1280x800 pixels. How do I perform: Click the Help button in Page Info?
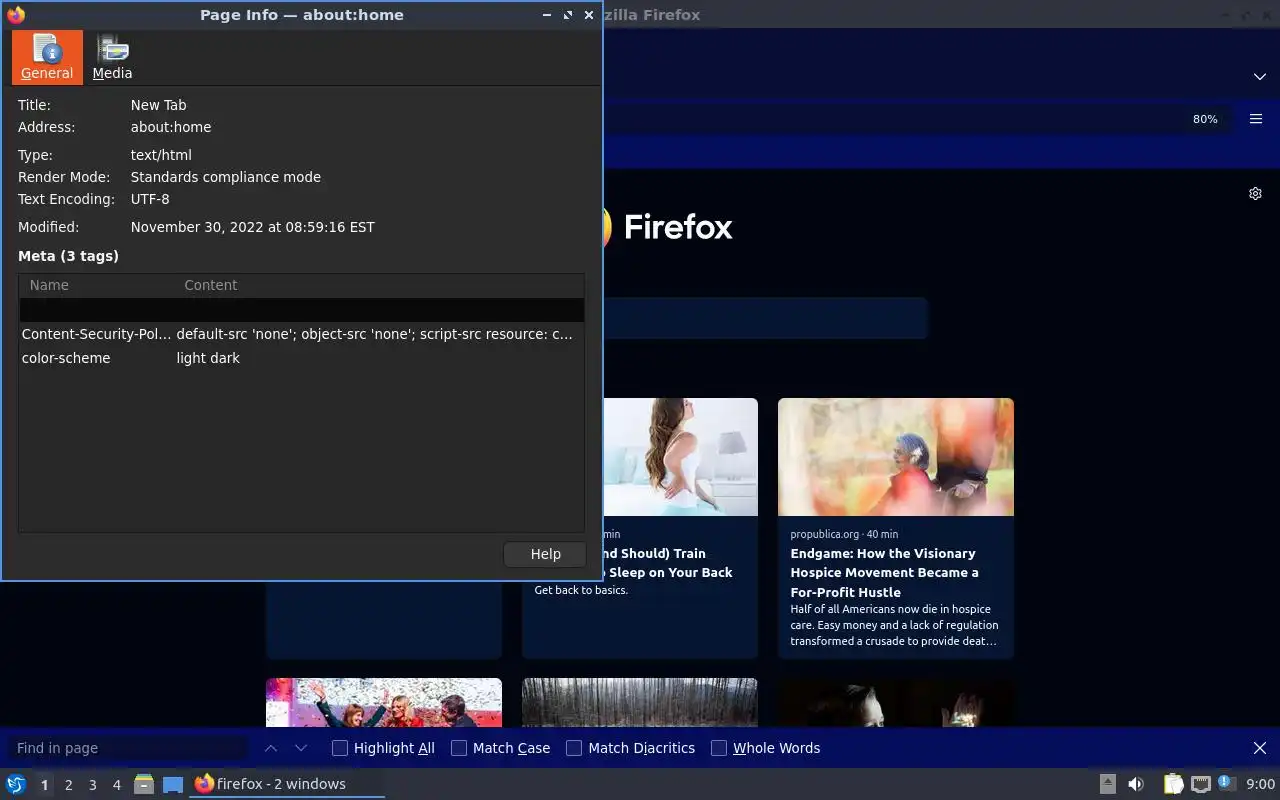coord(545,554)
